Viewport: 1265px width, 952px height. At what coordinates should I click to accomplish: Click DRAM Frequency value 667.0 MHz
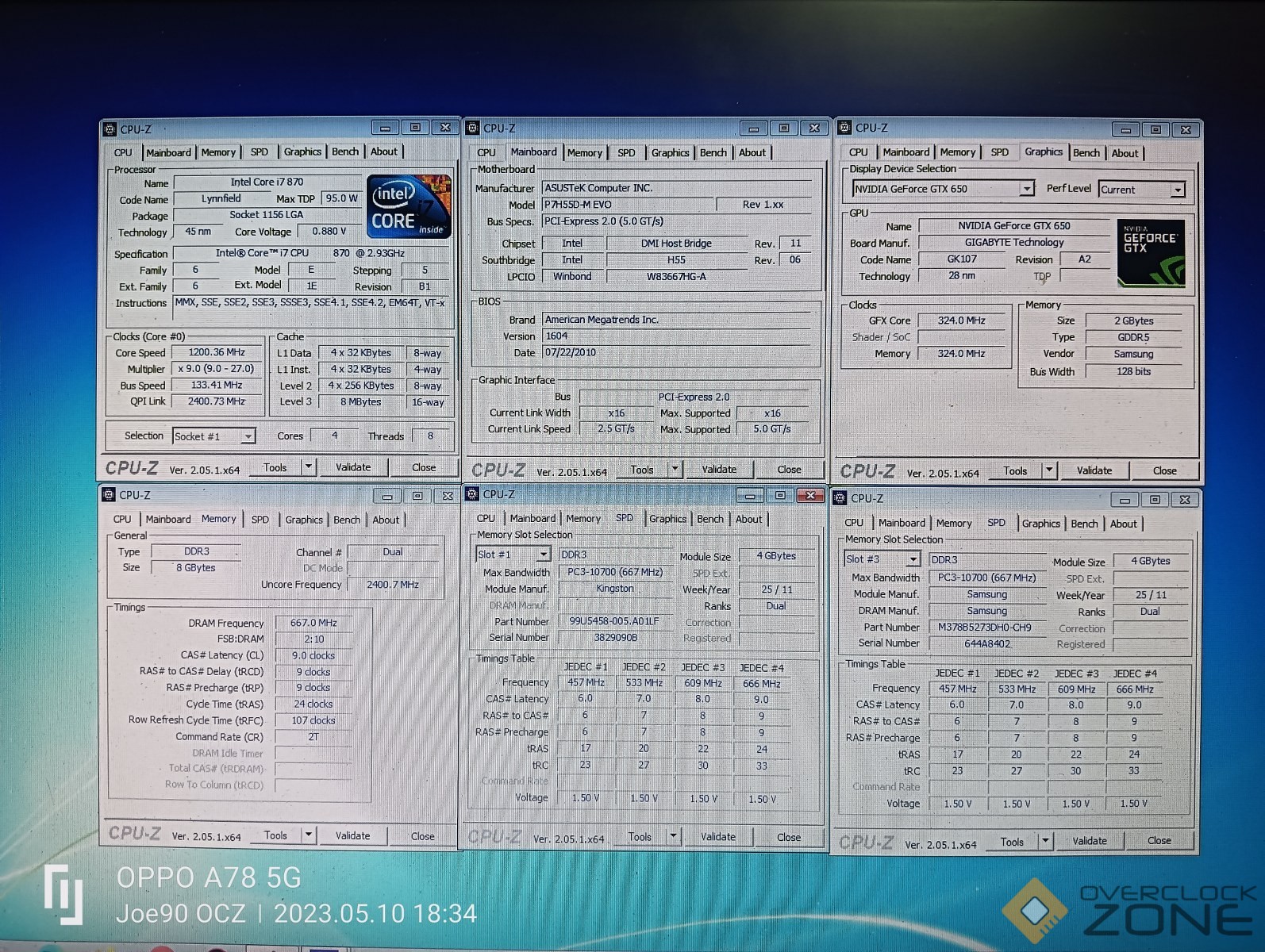(313, 624)
